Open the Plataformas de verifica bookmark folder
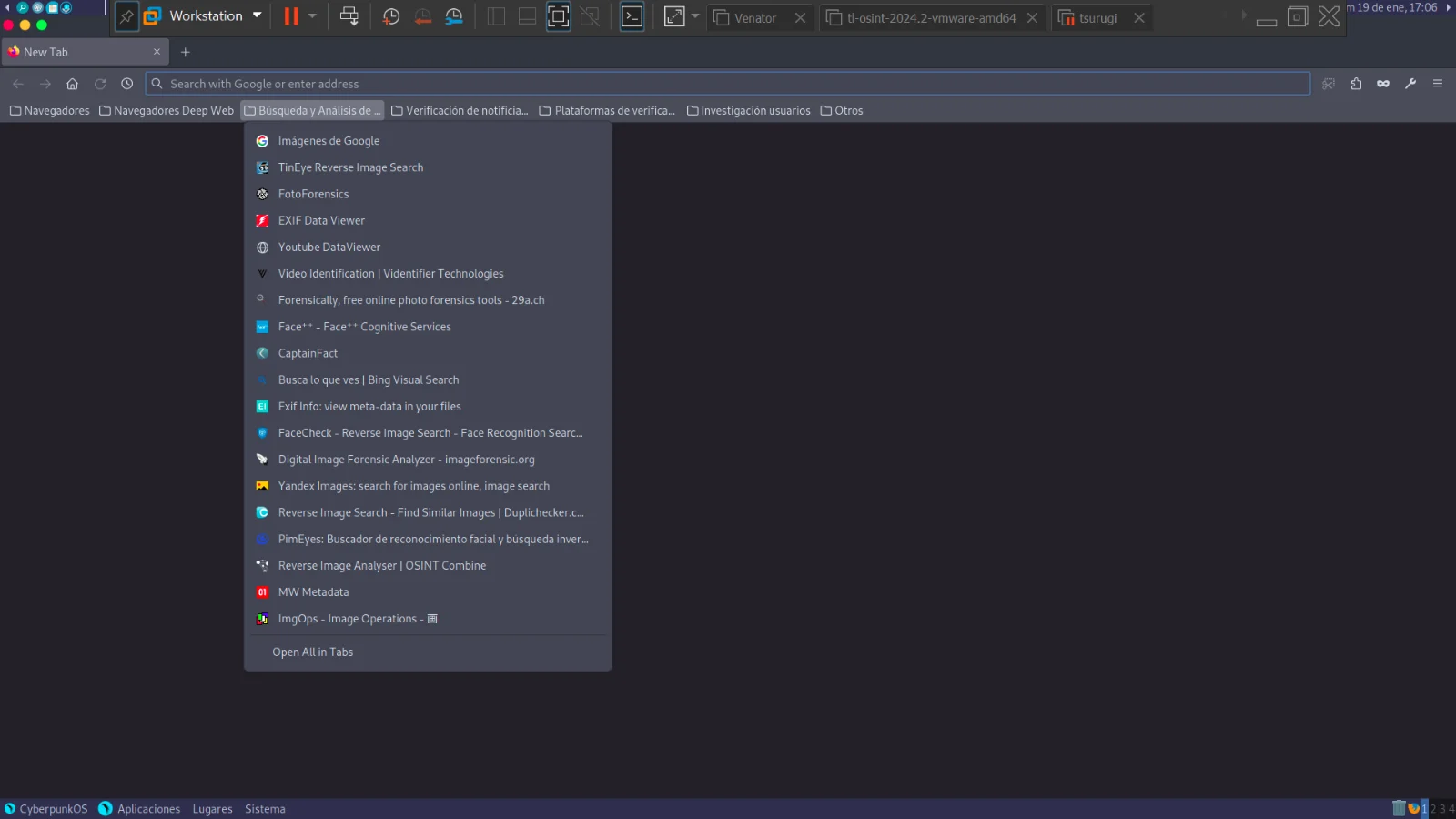Image resolution: width=1456 pixels, height=819 pixels. (x=608, y=111)
